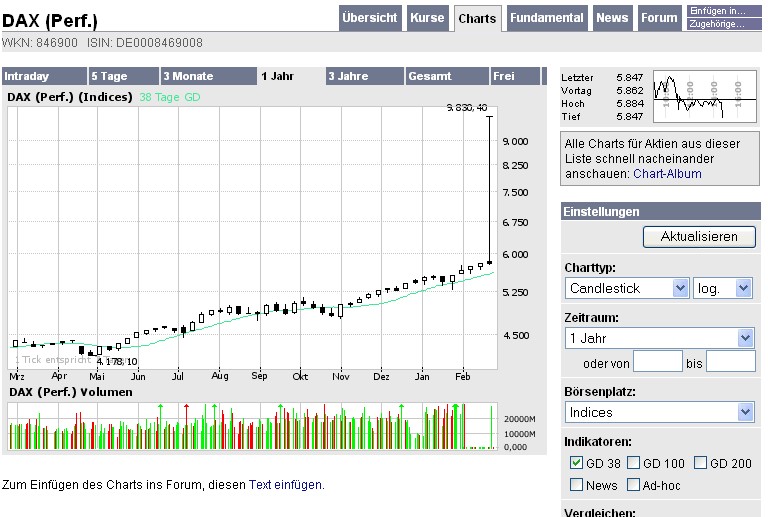Open the Börsenplatz Indices dropdown
The image size is (768, 517).
tap(659, 412)
